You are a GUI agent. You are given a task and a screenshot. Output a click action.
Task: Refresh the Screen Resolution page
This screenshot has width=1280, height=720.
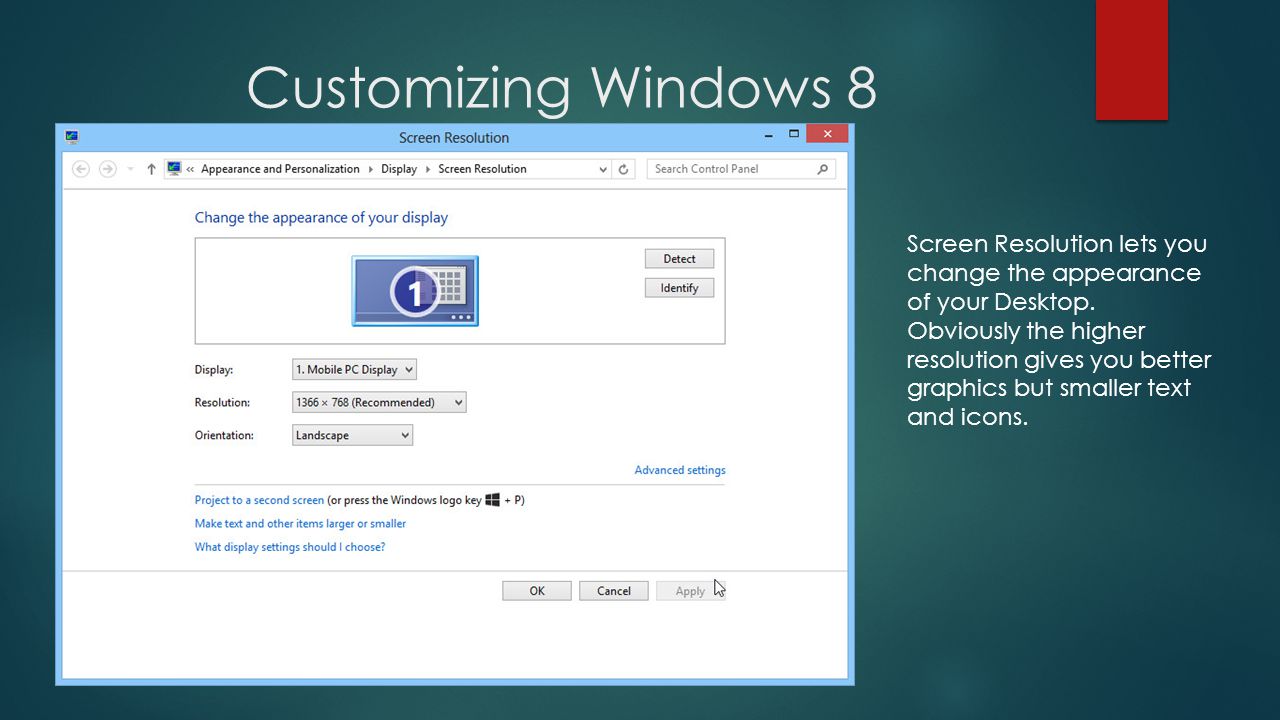tap(624, 169)
